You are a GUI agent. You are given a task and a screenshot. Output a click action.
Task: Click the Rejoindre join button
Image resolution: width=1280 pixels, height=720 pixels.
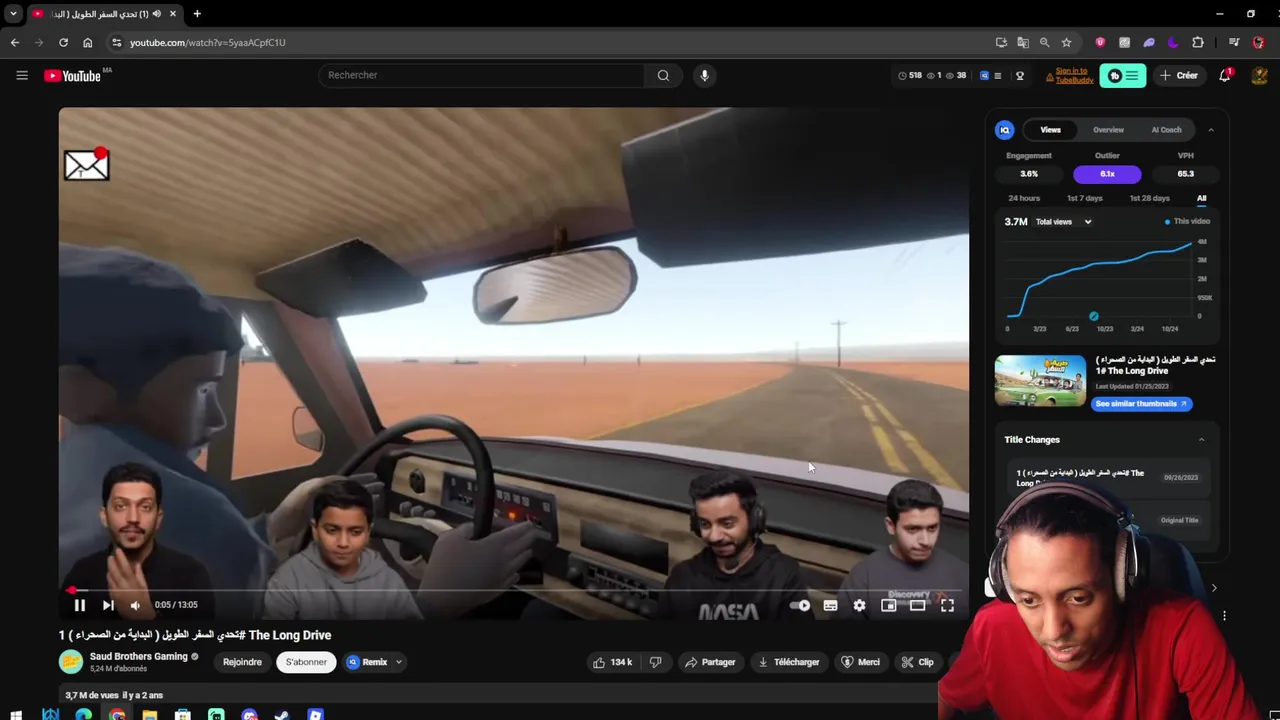[242, 662]
